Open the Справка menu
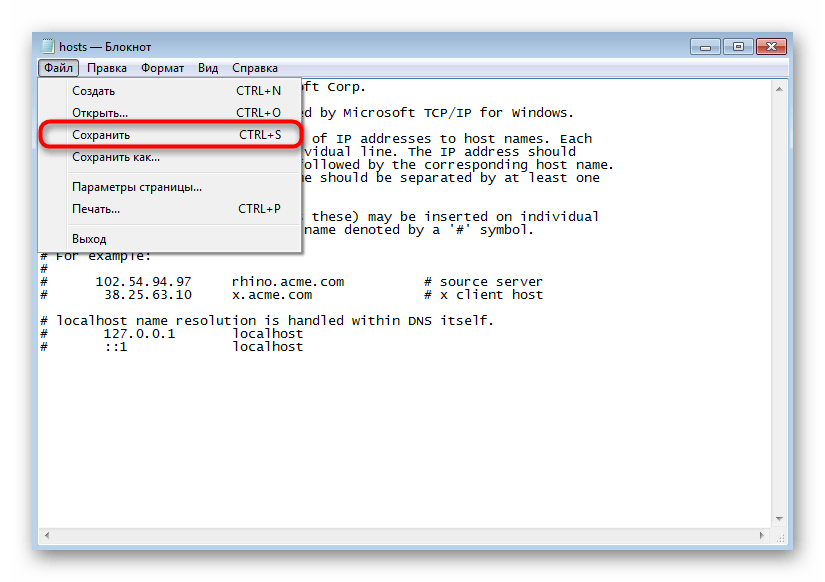Viewport: 825px width, 582px height. pos(255,68)
